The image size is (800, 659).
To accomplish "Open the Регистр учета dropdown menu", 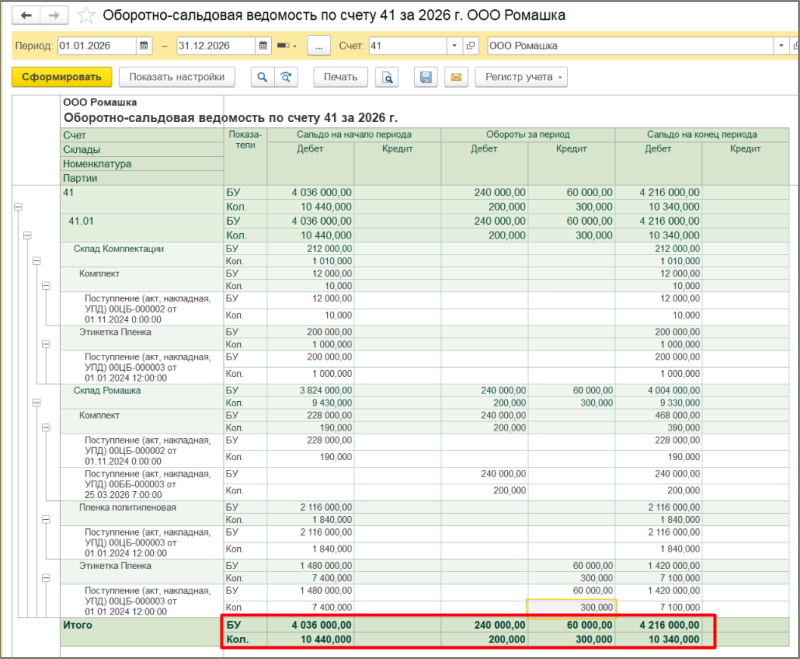I will pyautogui.click(x=520, y=77).
